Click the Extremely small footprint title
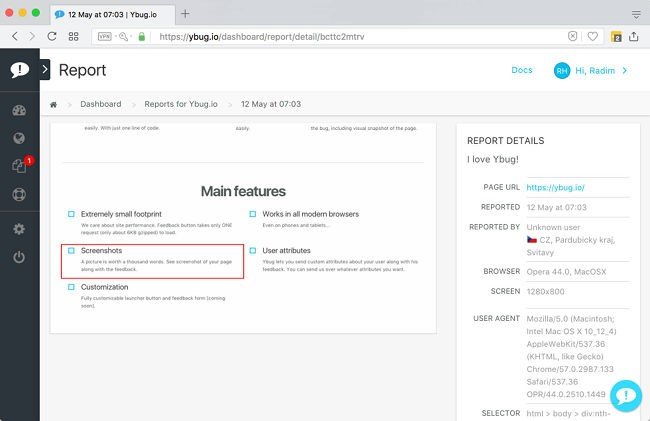This screenshot has width=650, height=421. tap(121, 214)
